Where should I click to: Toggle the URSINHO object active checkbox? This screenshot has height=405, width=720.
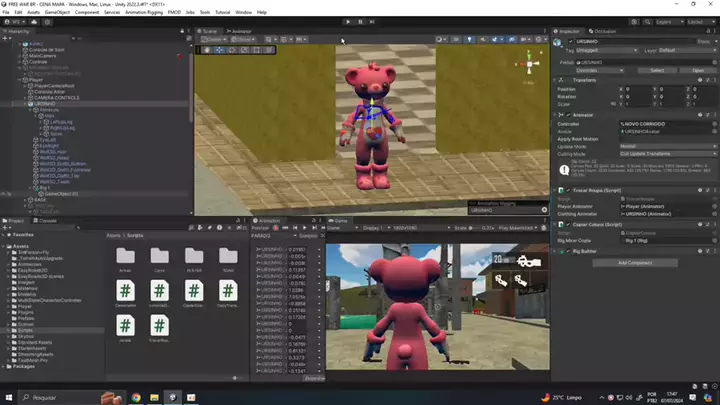(571, 41)
